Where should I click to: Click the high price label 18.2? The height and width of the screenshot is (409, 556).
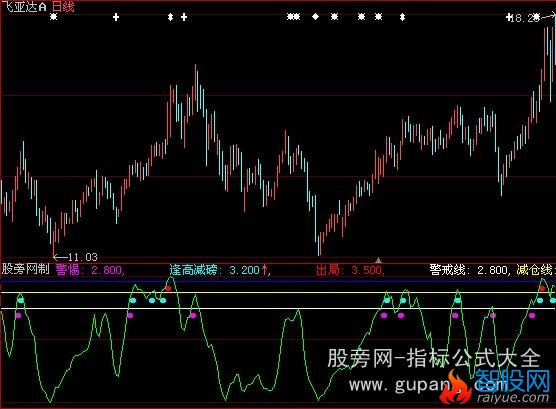tap(524, 18)
